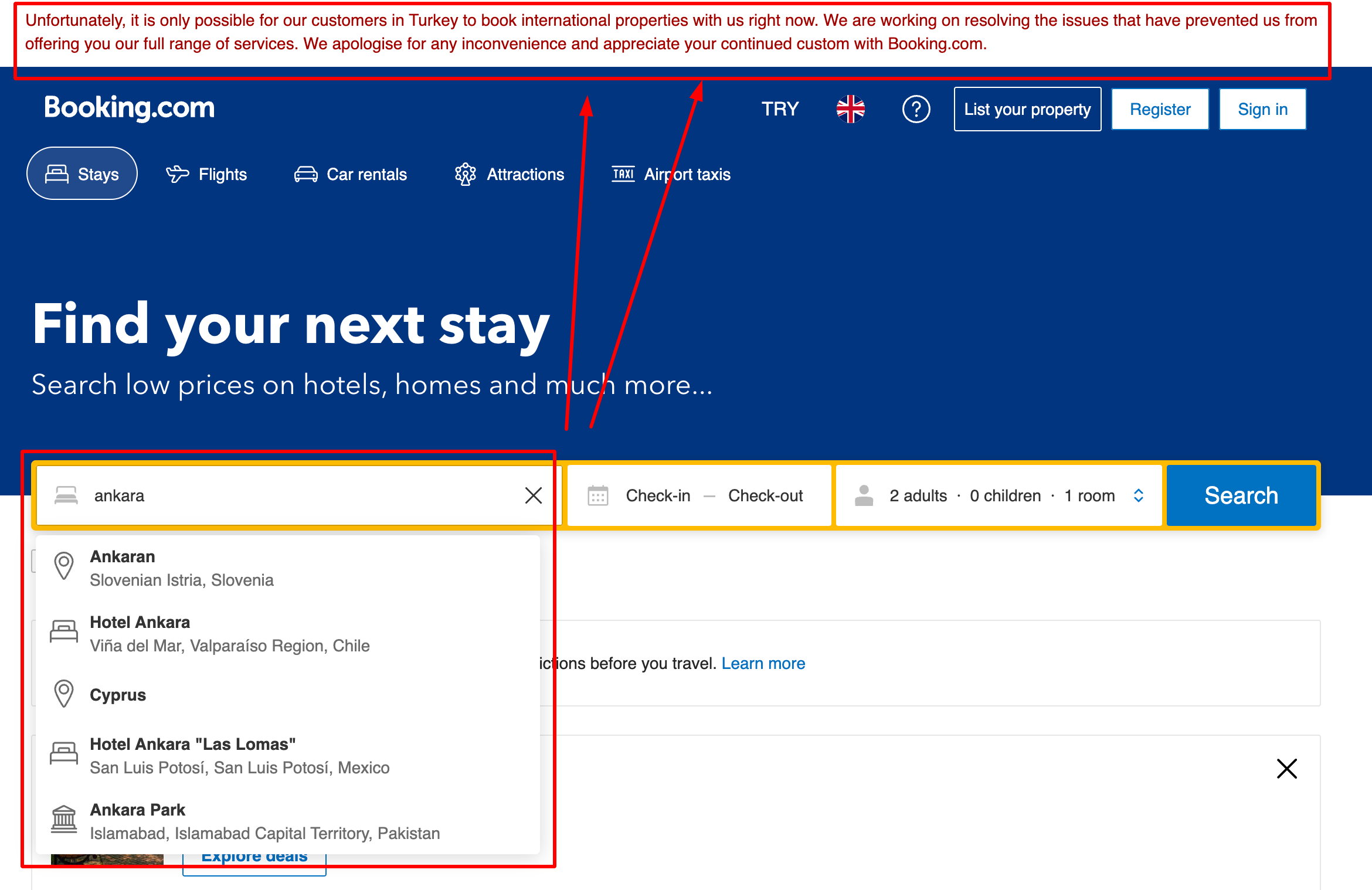Click the Sign in button
This screenshot has width=1372, height=890.
point(1262,109)
